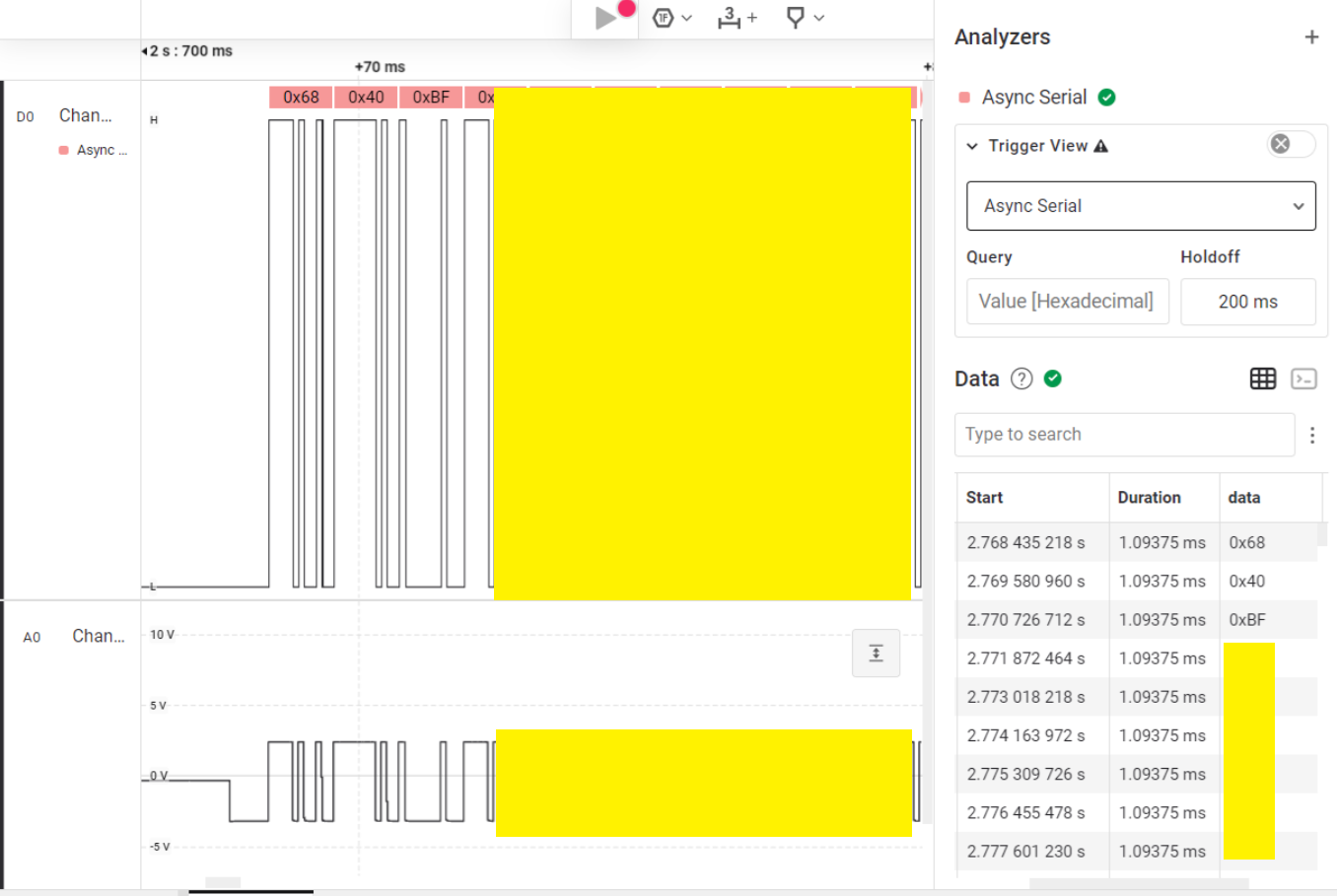The width and height of the screenshot is (1337, 896).
Task: Collapse the Trigger View section
Action: click(972, 146)
